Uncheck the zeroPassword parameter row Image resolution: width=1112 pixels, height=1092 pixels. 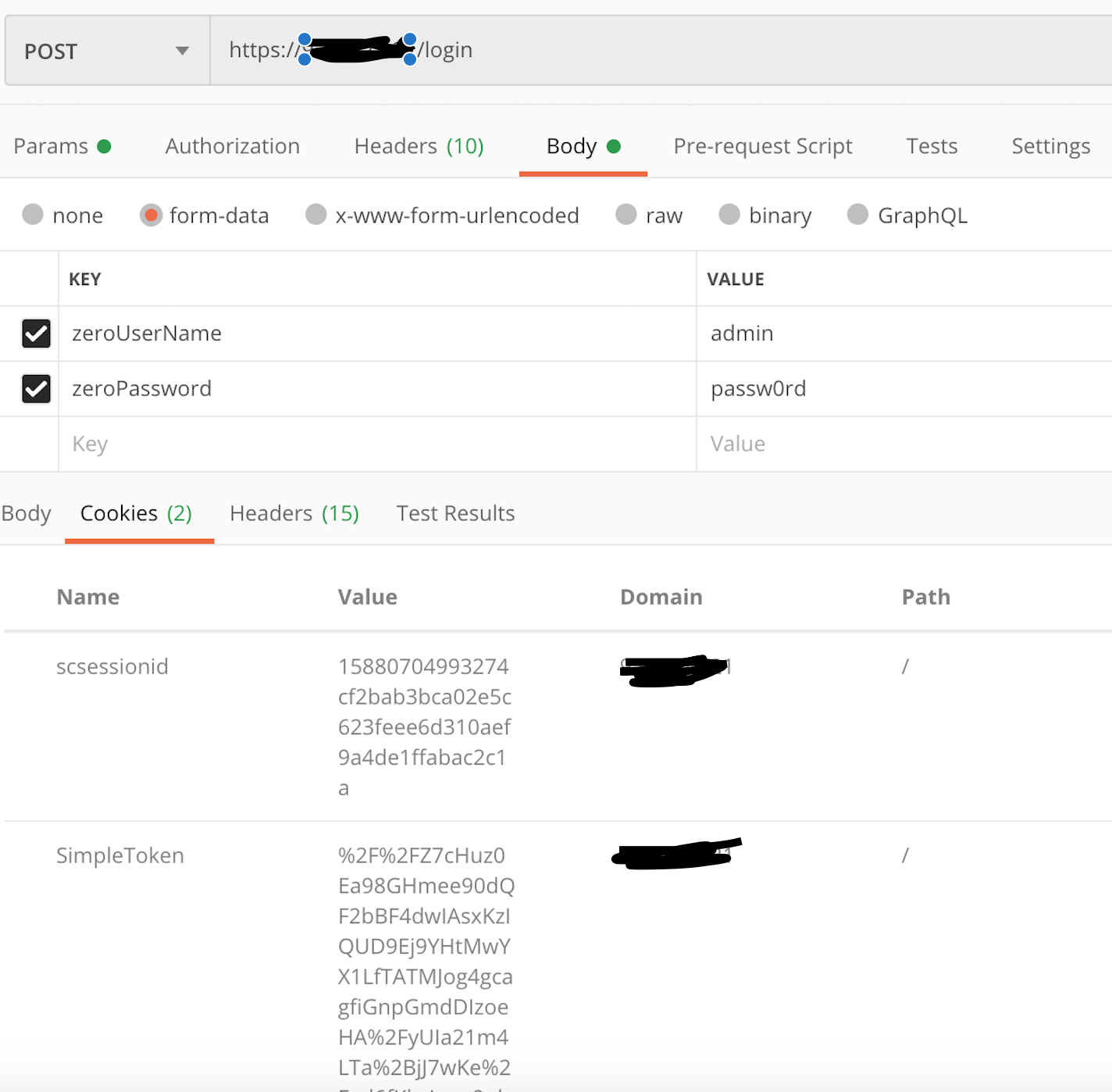36,388
